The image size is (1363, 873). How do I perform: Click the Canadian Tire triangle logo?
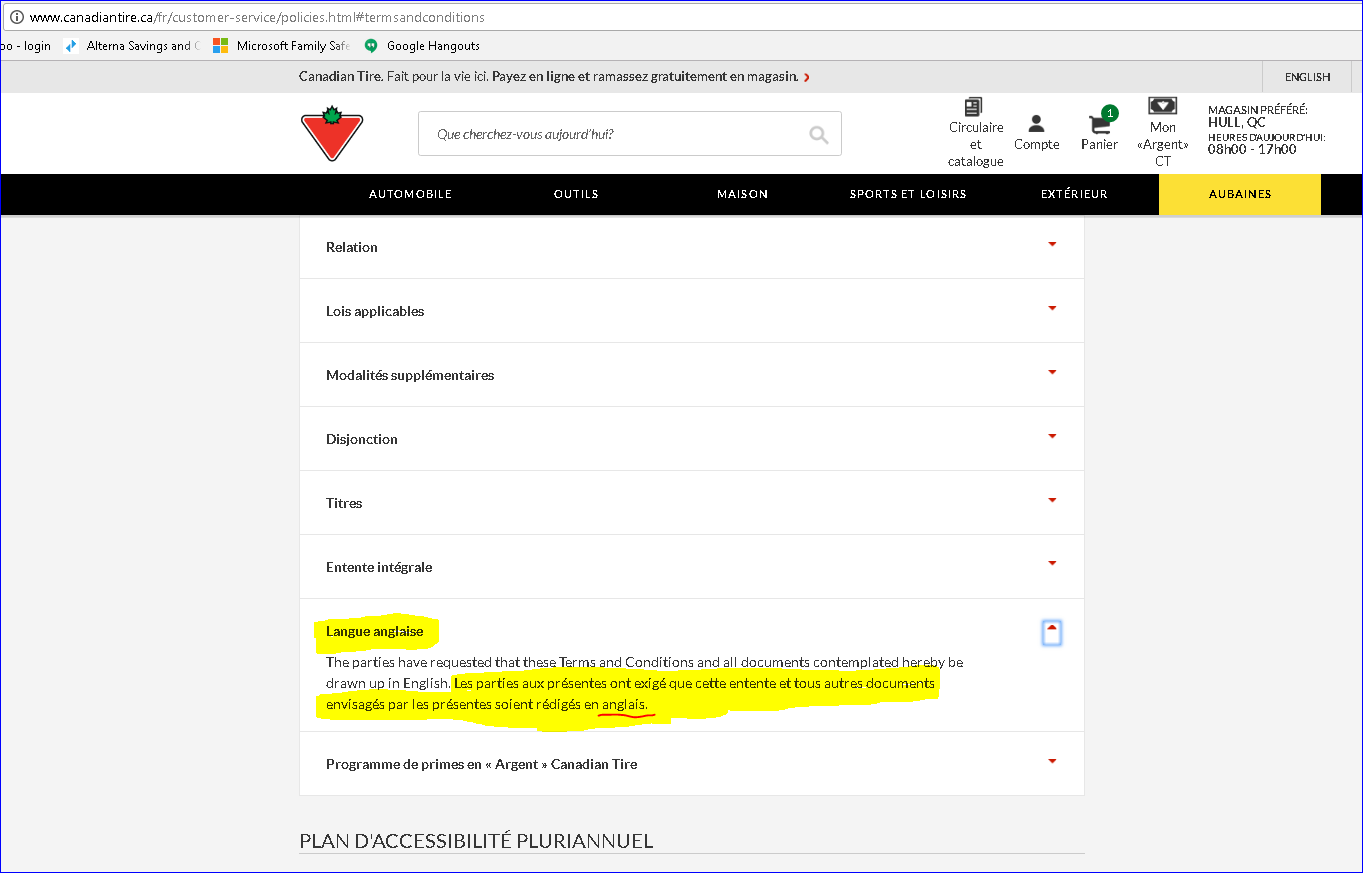(x=332, y=133)
